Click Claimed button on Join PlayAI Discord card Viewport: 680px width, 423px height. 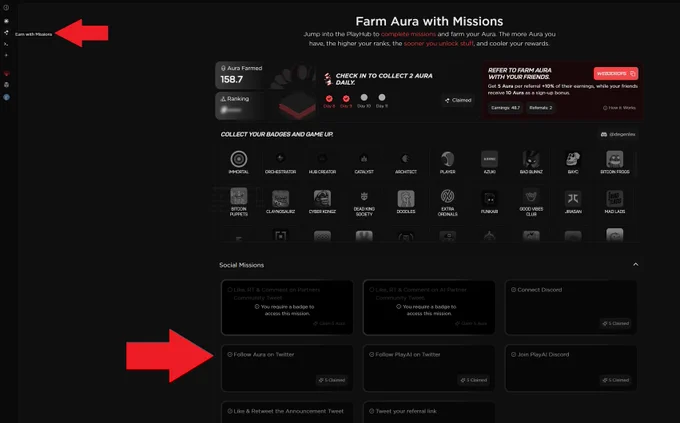616,380
